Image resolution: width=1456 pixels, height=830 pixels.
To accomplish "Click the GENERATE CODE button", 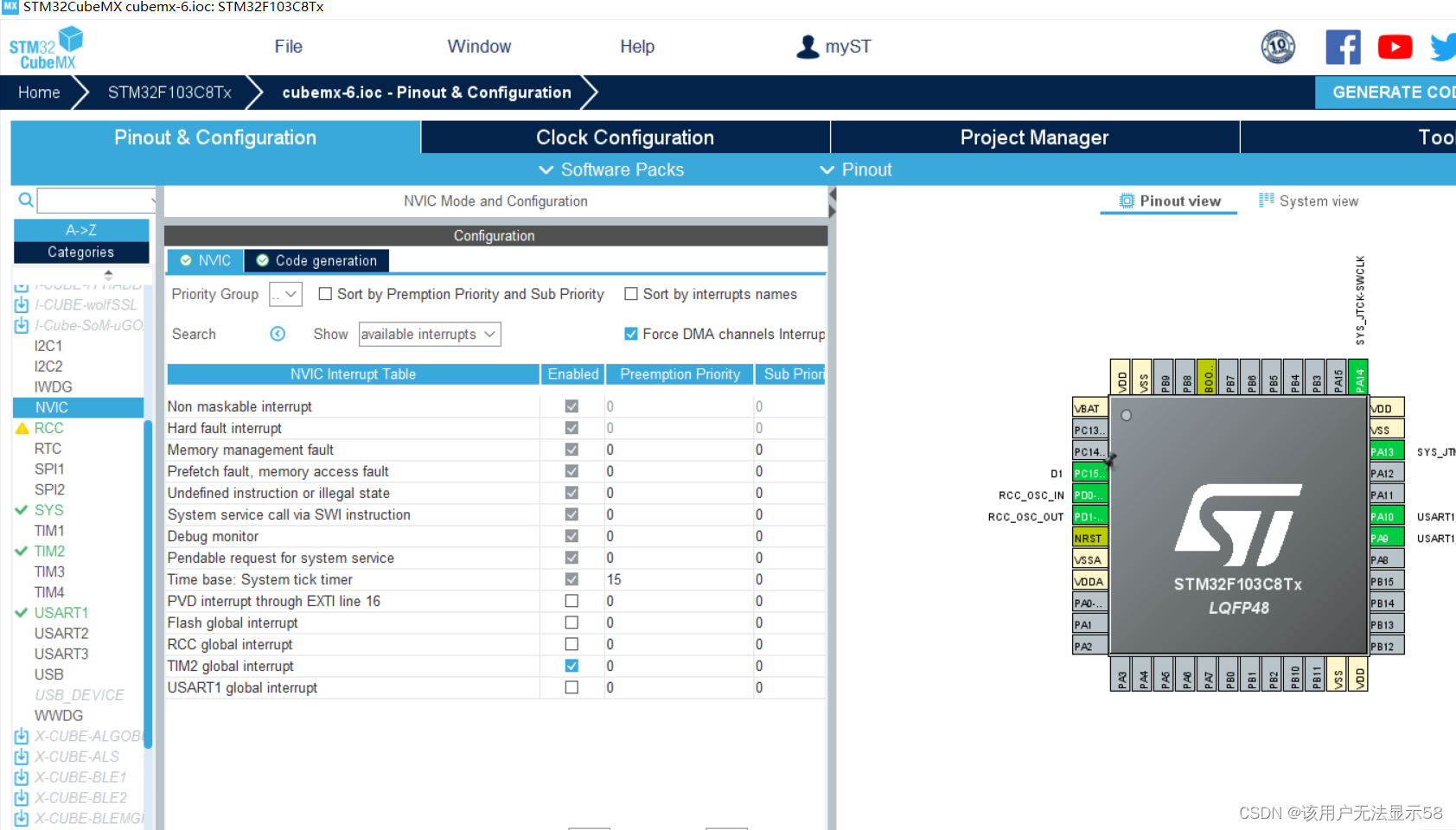I will coord(1386,92).
